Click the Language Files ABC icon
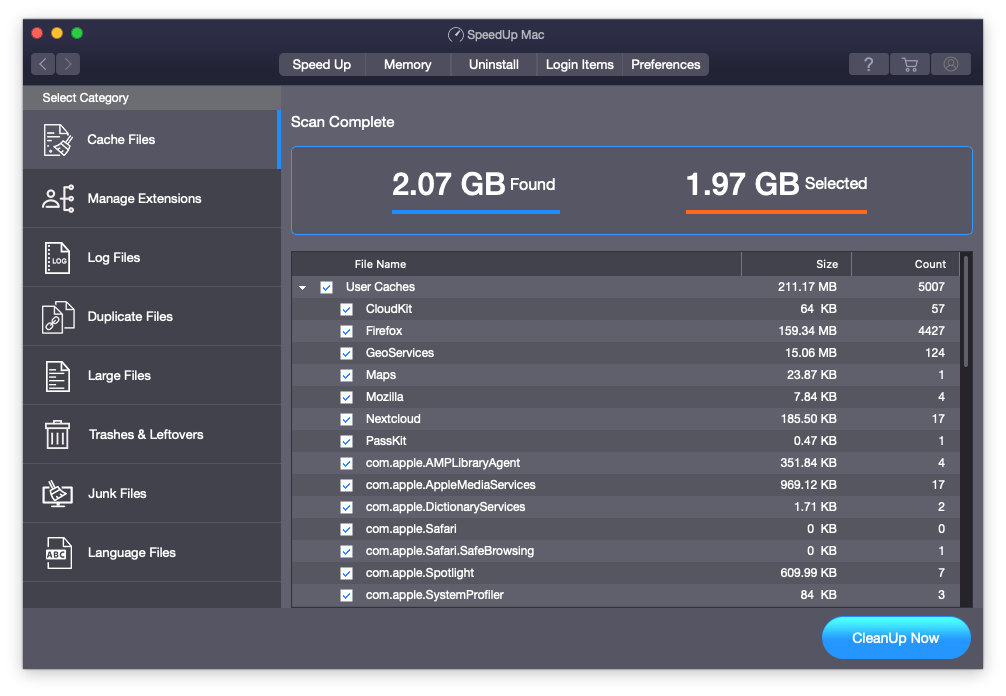The height and width of the screenshot is (696, 1006). coord(58,553)
